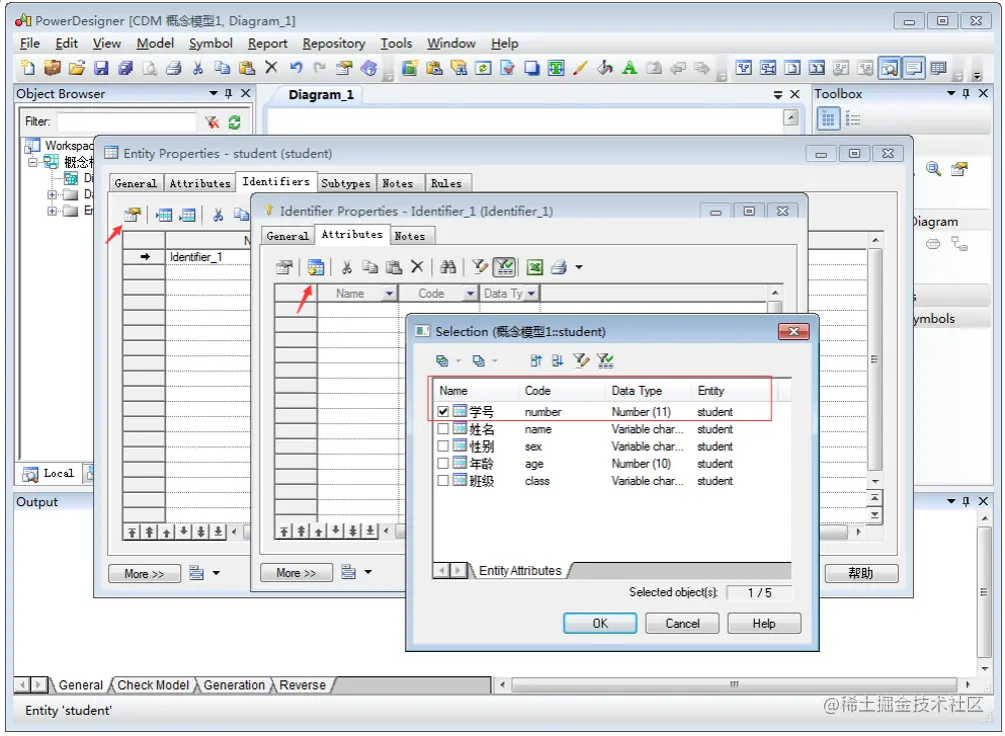This screenshot has height=736, width=1005.
Task: Check the 年龄 age attribute checkbox
Action: click(x=443, y=464)
